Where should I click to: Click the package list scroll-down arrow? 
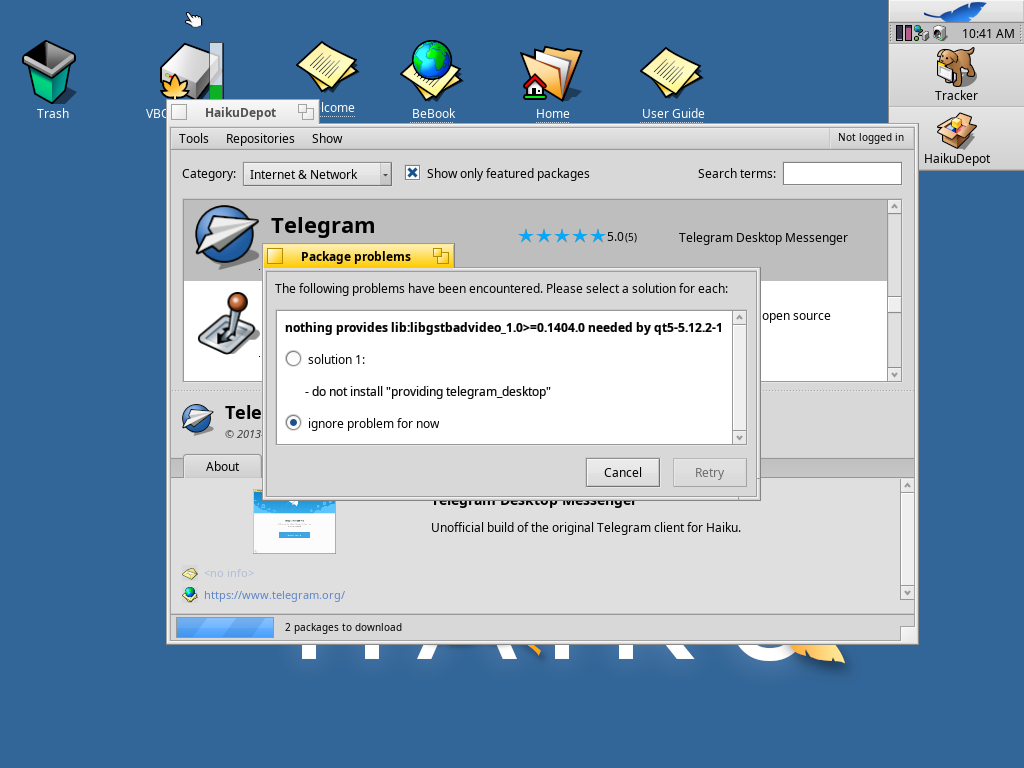point(895,374)
